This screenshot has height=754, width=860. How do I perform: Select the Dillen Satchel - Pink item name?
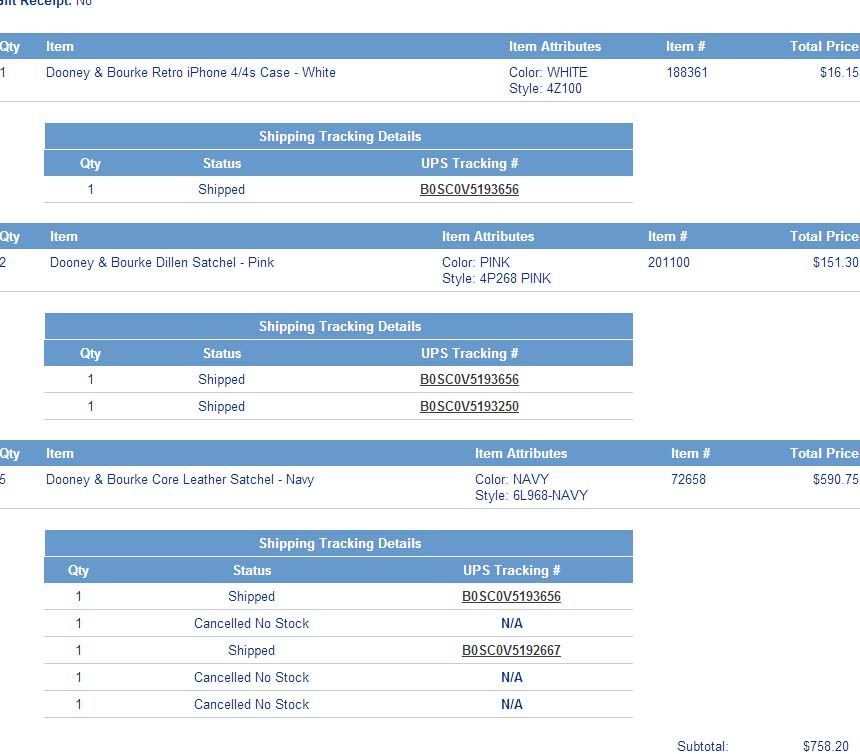click(x=162, y=263)
